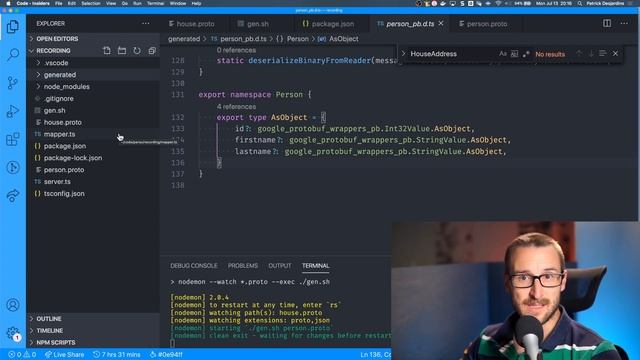The height and width of the screenshot is (360, 640).
Task: Click the 0 references code lens
Action: tap(236, 50)
